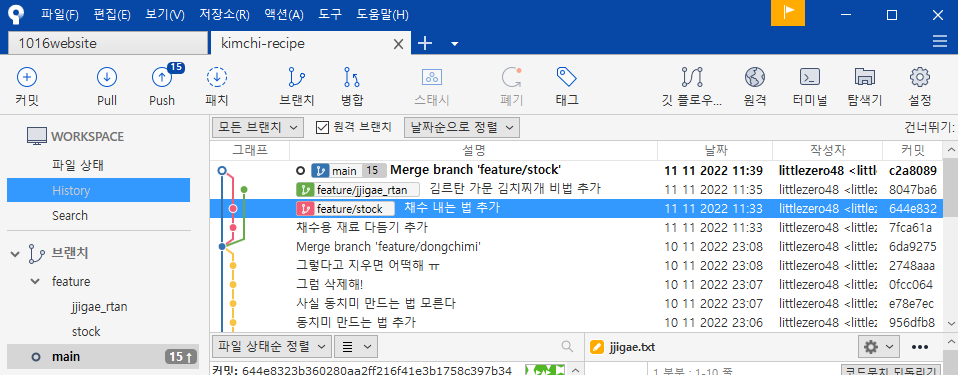Click the search magnifier in file panel

pos(568,347)
